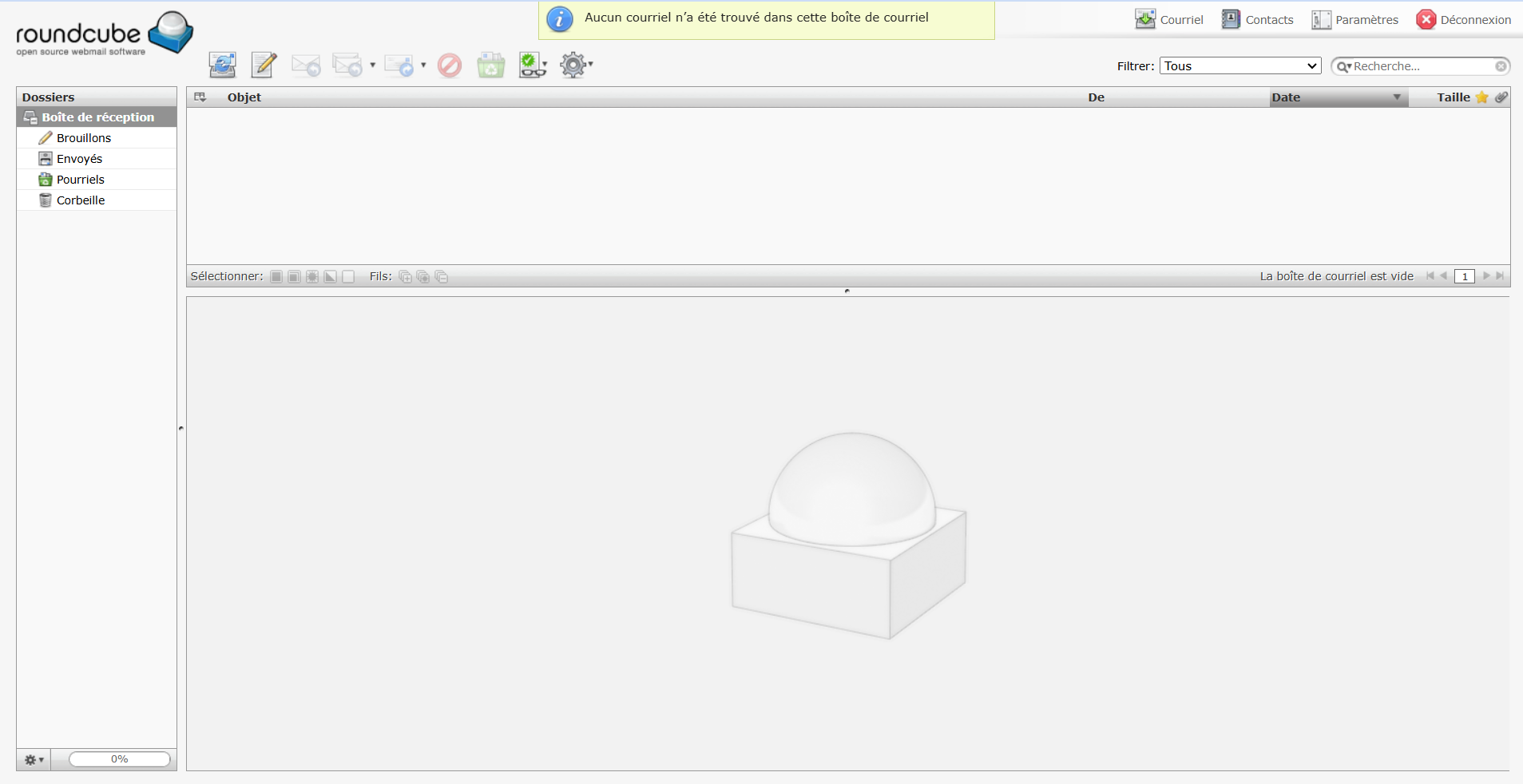Click the empty deselect-all selection box
The width and height of the screenshot is (1523, 784).
[348, 277]
